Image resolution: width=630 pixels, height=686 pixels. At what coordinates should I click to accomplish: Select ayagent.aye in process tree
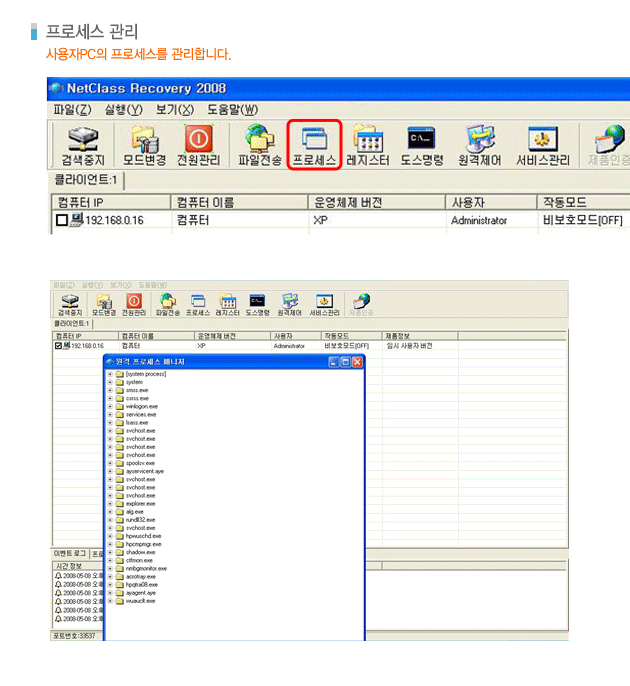click(x=141, y=593)
